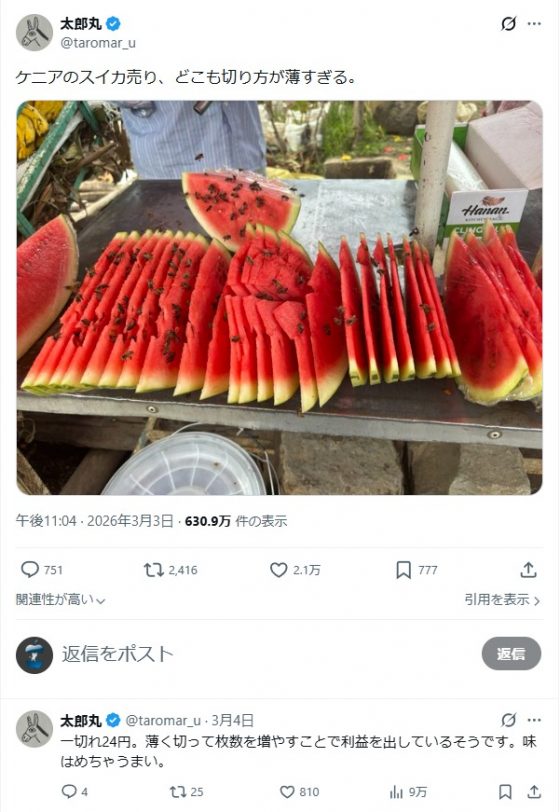Bookmark the main post showing 777

pos(403,570)
